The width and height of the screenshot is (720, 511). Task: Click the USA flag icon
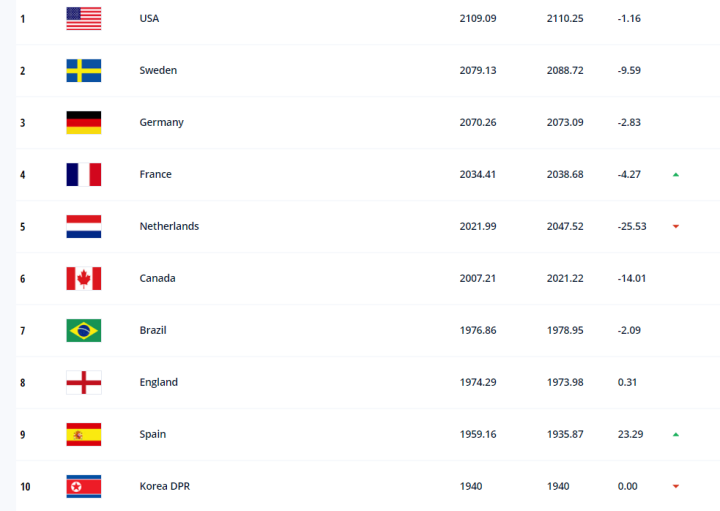point(83,18)
